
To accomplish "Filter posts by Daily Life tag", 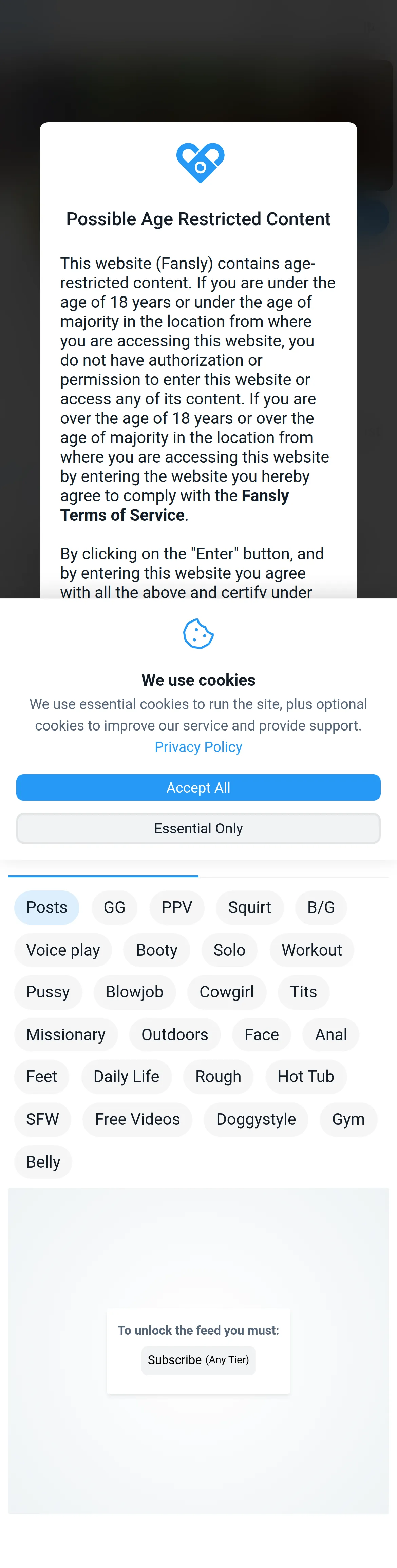I will (x=127, y=1077).
